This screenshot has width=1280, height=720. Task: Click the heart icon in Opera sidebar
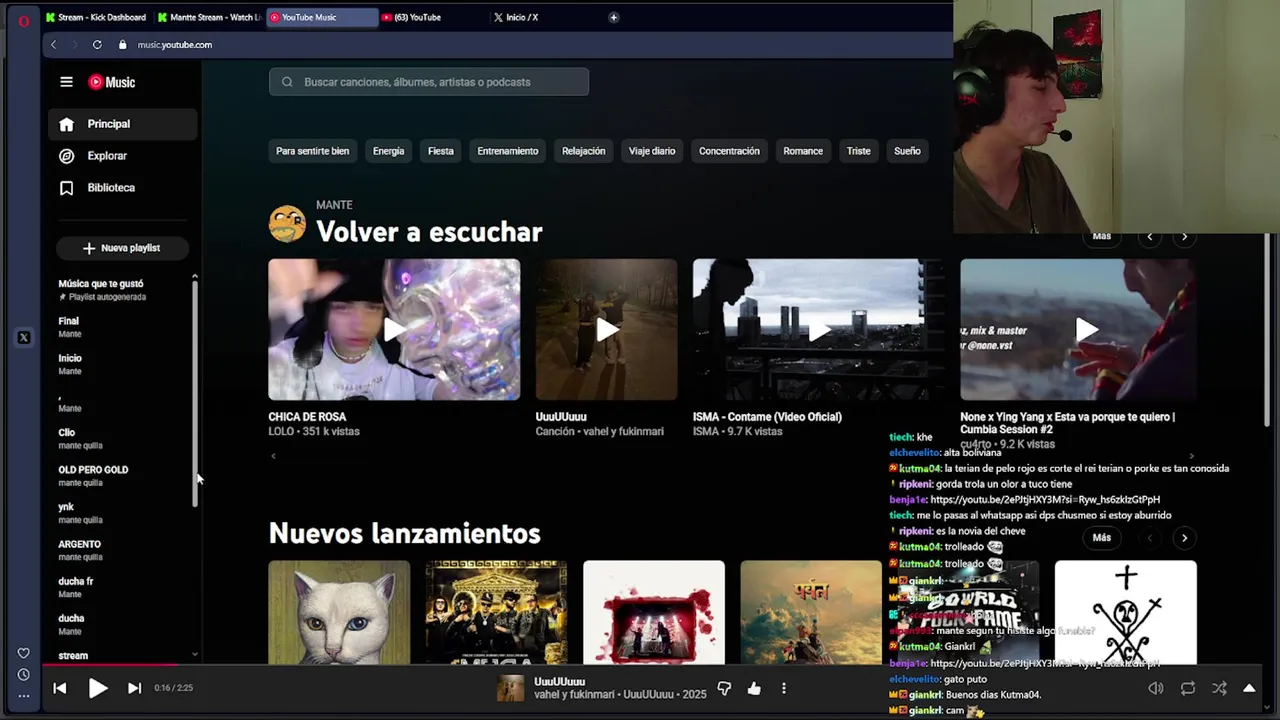(23, 653)
